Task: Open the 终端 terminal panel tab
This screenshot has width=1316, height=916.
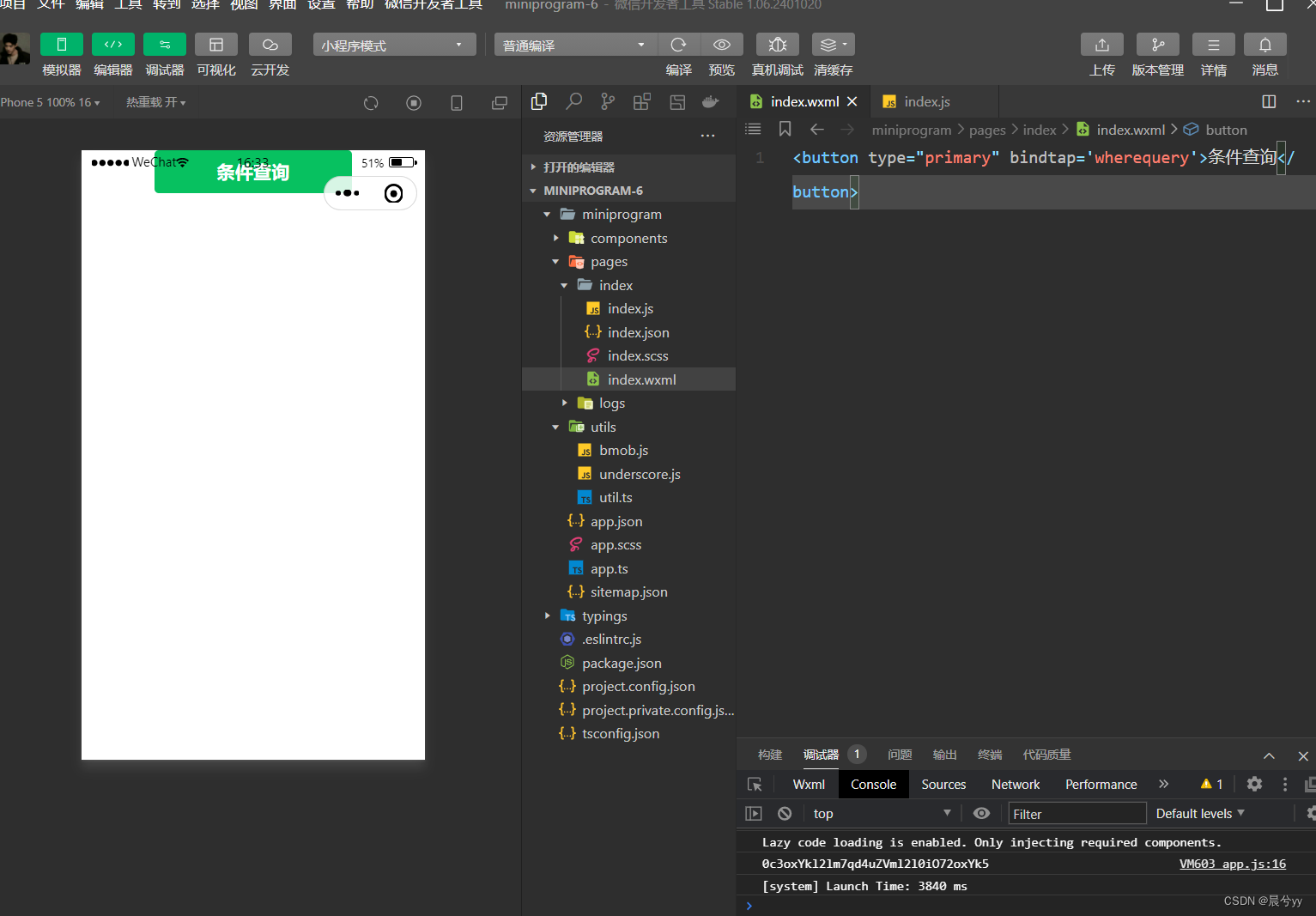Action: [x=990, y=755]
